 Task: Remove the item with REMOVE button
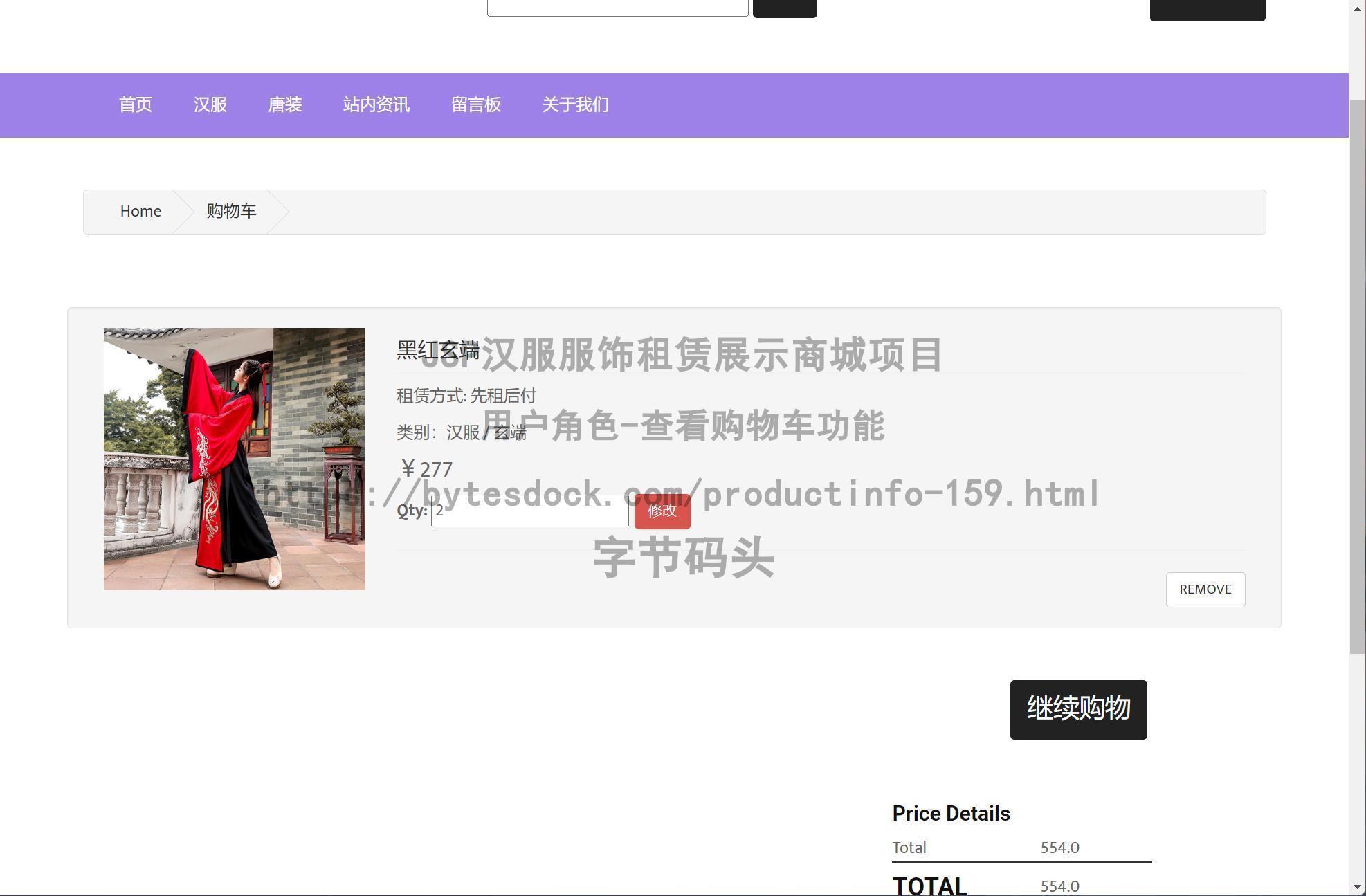pyautogui.click(x=1205, y=589)
